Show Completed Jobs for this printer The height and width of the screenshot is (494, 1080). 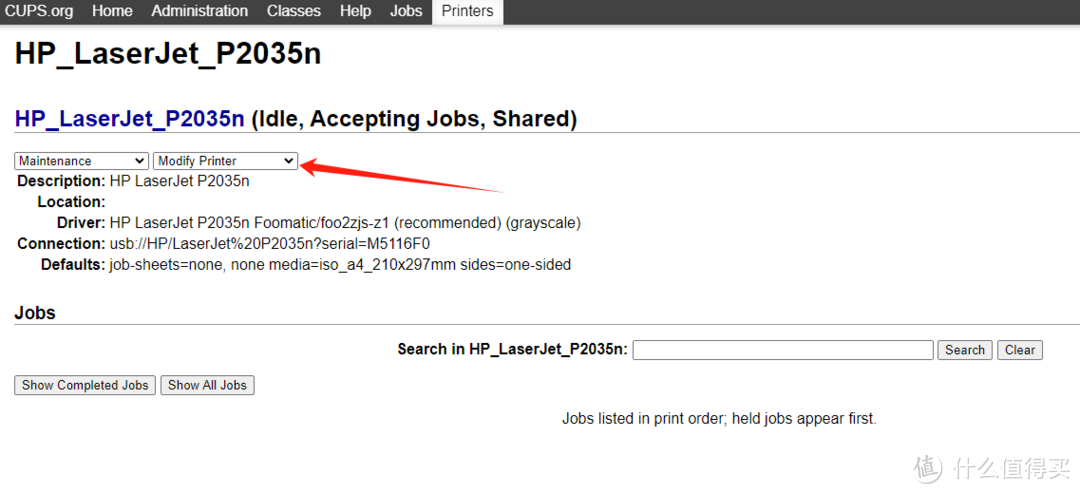[85, 385]
